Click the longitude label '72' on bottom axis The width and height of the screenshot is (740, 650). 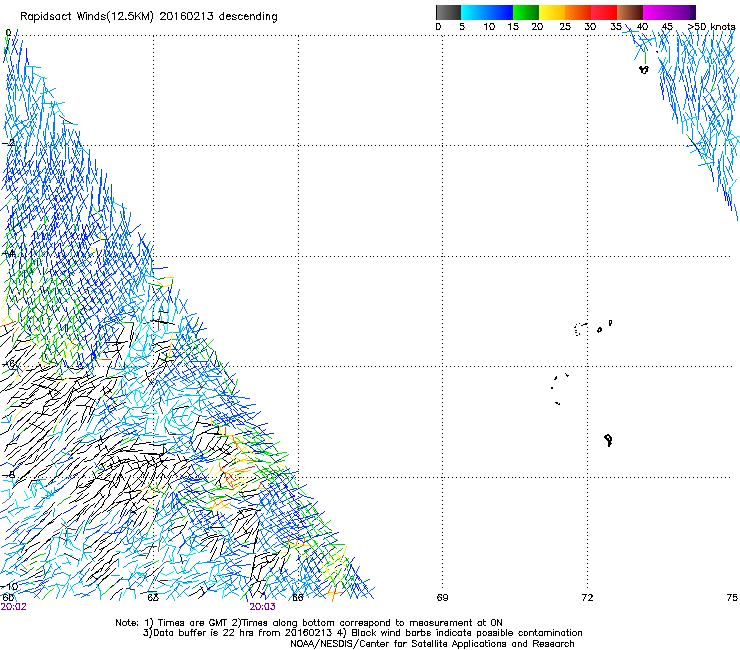[587, 598]
